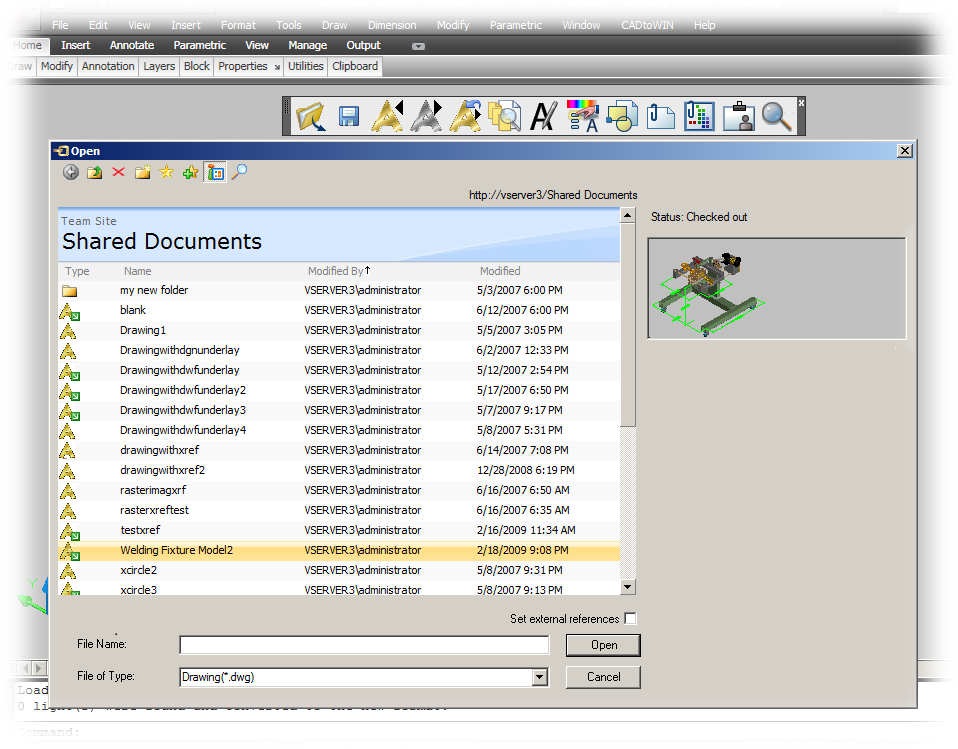Click the Cancel button

click(x=604, y=677)
